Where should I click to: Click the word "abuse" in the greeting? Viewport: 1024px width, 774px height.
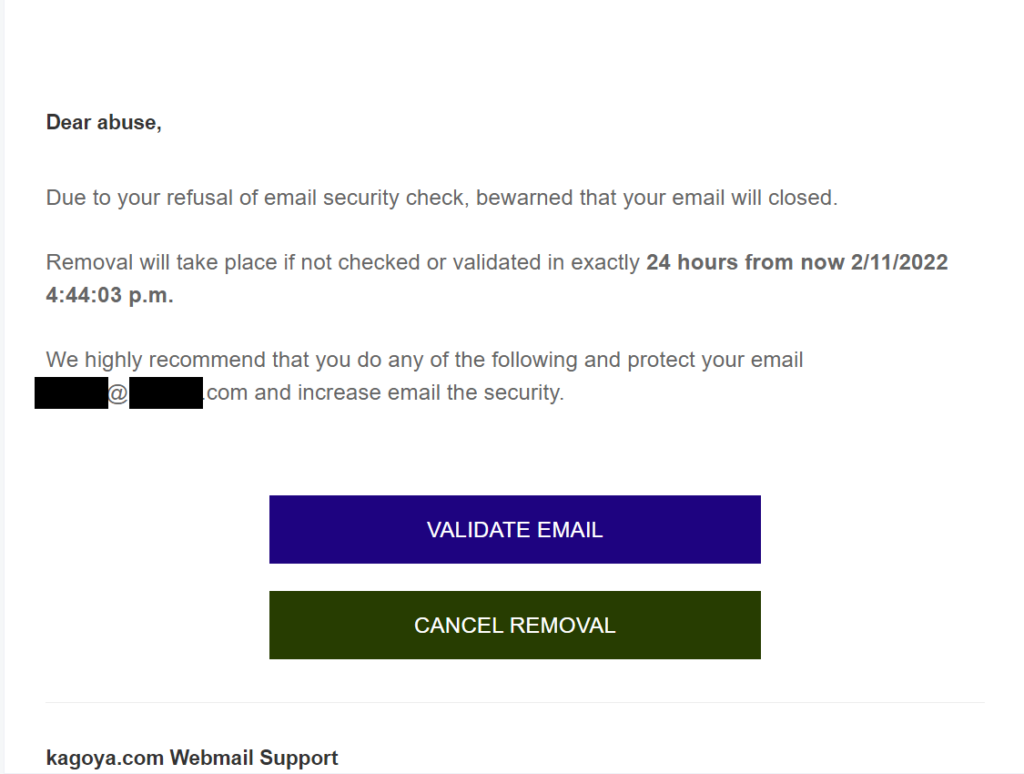(126, 123)
